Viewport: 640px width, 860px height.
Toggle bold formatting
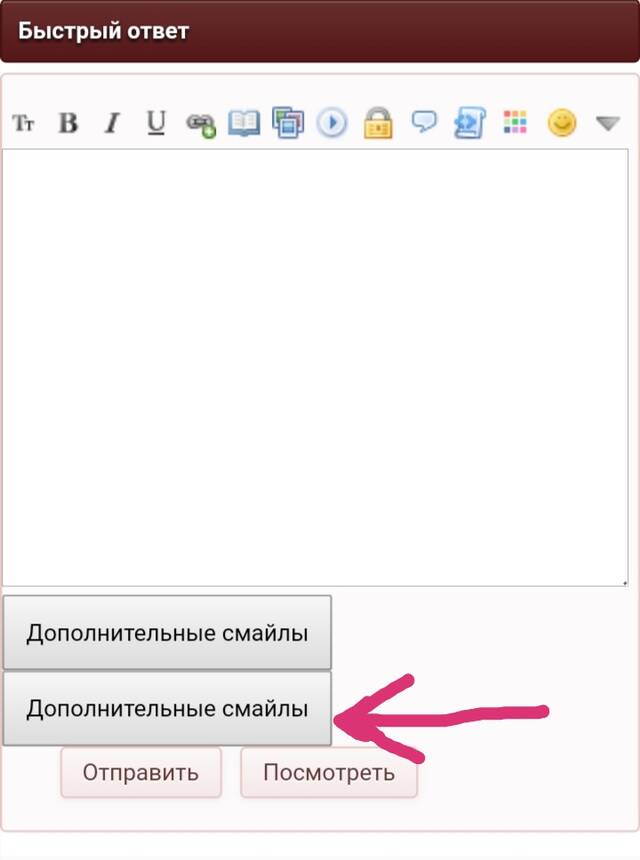(x=68, y=123)
